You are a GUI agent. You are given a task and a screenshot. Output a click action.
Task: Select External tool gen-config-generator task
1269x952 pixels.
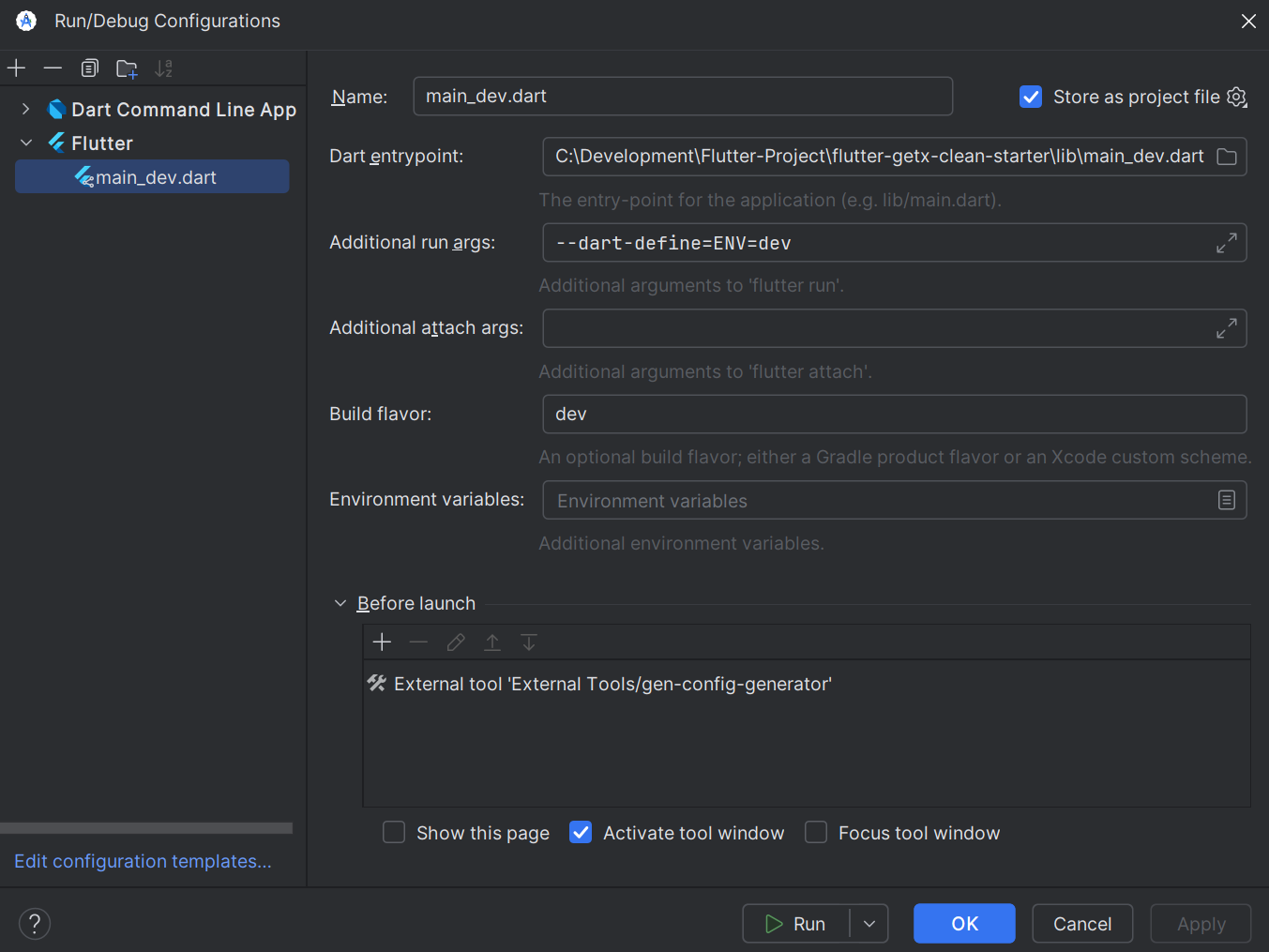click(807, 684)
